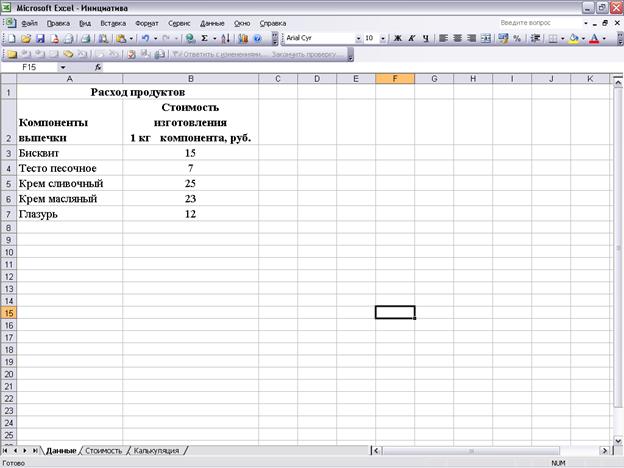This screenshot has height=468, width=624.
Task: Toggle italic formatting (К)
Action: [412, 38]
